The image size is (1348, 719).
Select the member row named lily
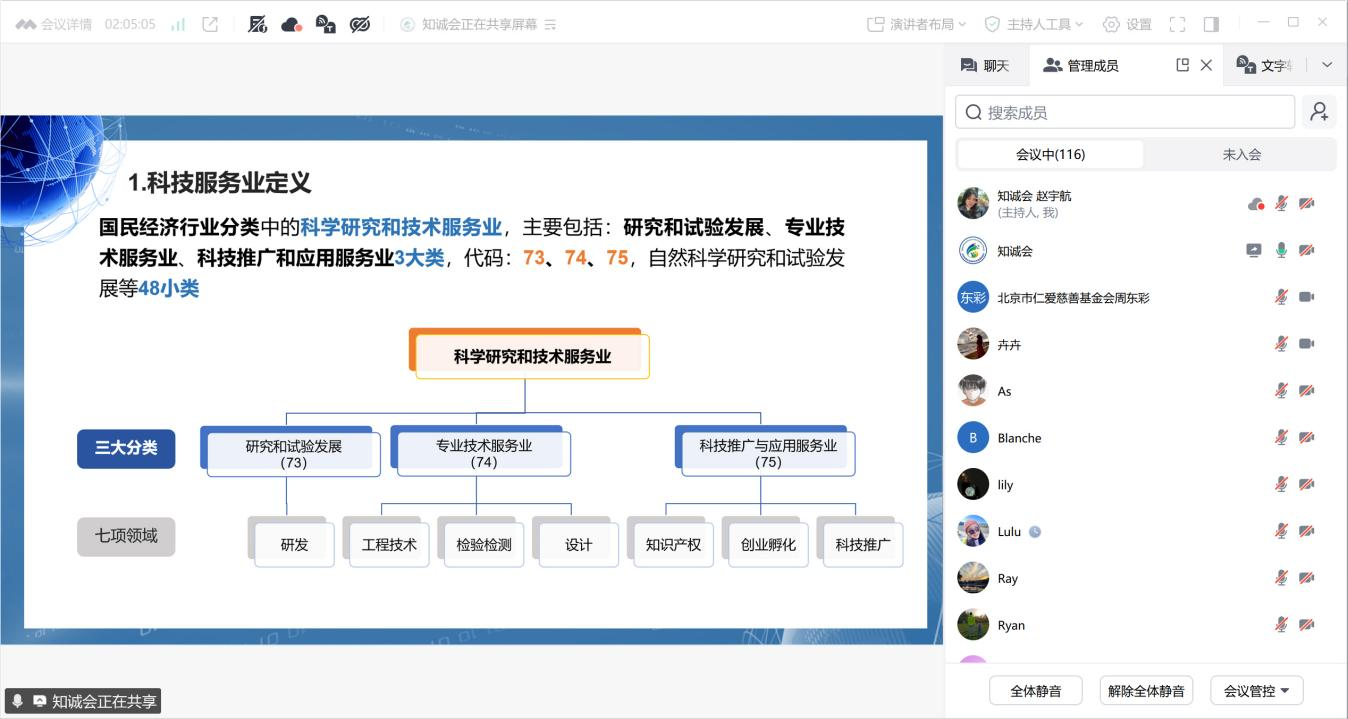[x=1146, y=484]
